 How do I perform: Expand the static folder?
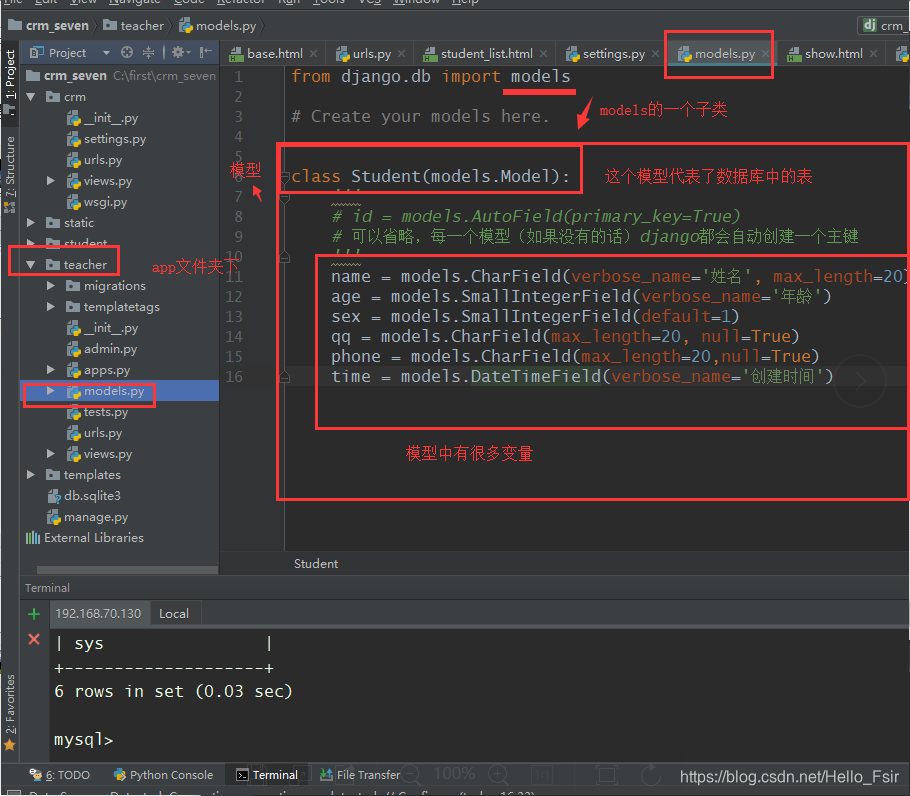coord(31,223)
